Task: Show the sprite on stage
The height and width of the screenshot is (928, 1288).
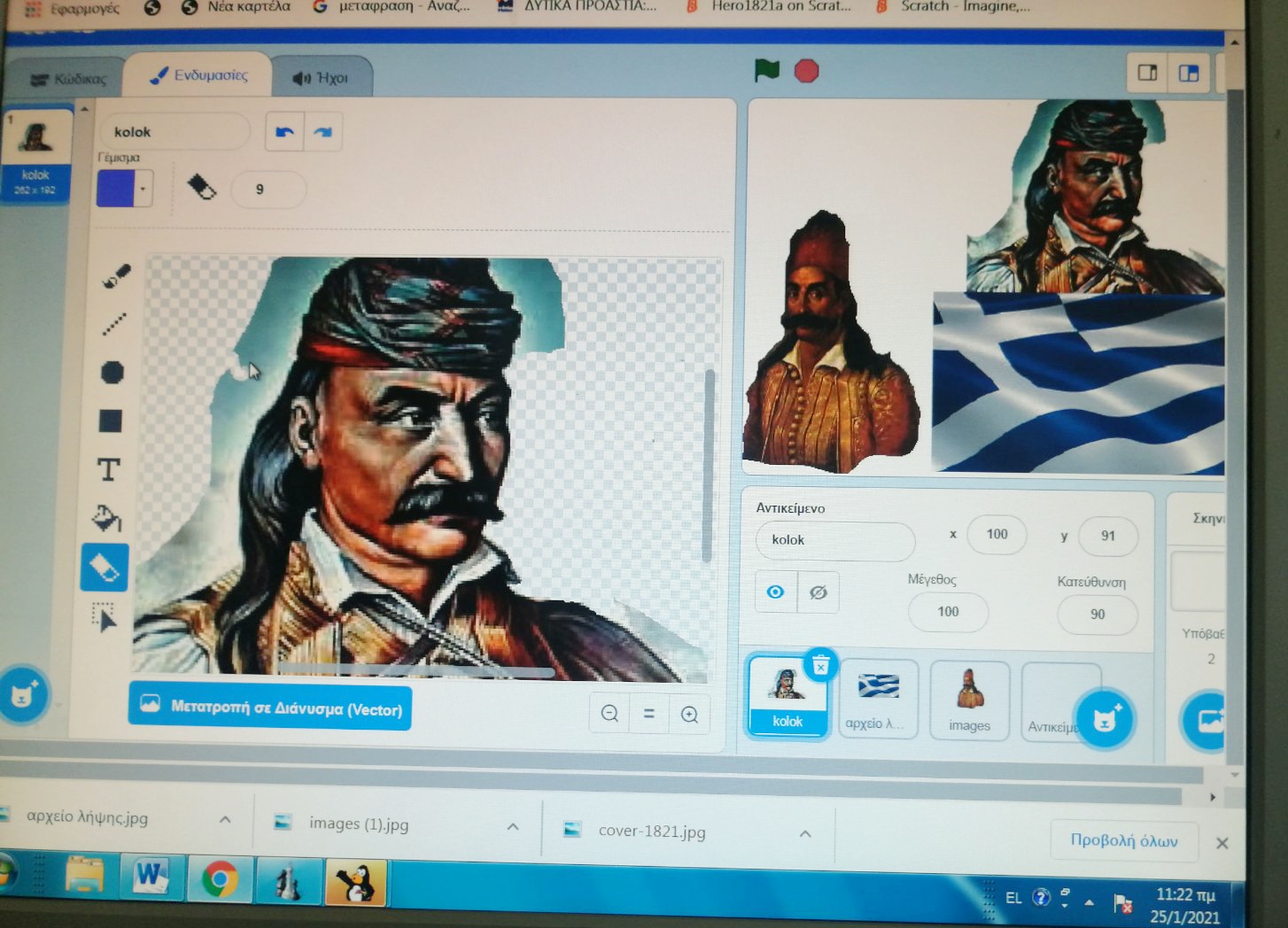Action: pyautogui.click(x=776, y=592)
